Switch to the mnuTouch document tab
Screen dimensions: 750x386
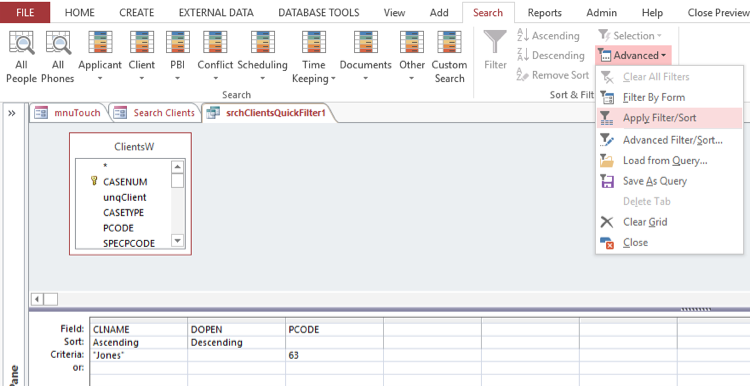click(68, 113)
